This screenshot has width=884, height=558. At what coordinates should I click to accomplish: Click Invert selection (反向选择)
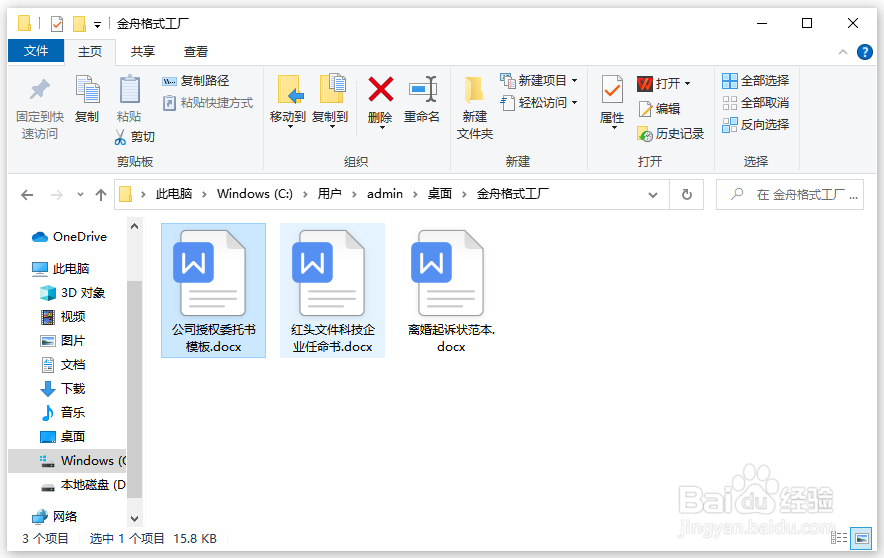[x=755, y=125]
